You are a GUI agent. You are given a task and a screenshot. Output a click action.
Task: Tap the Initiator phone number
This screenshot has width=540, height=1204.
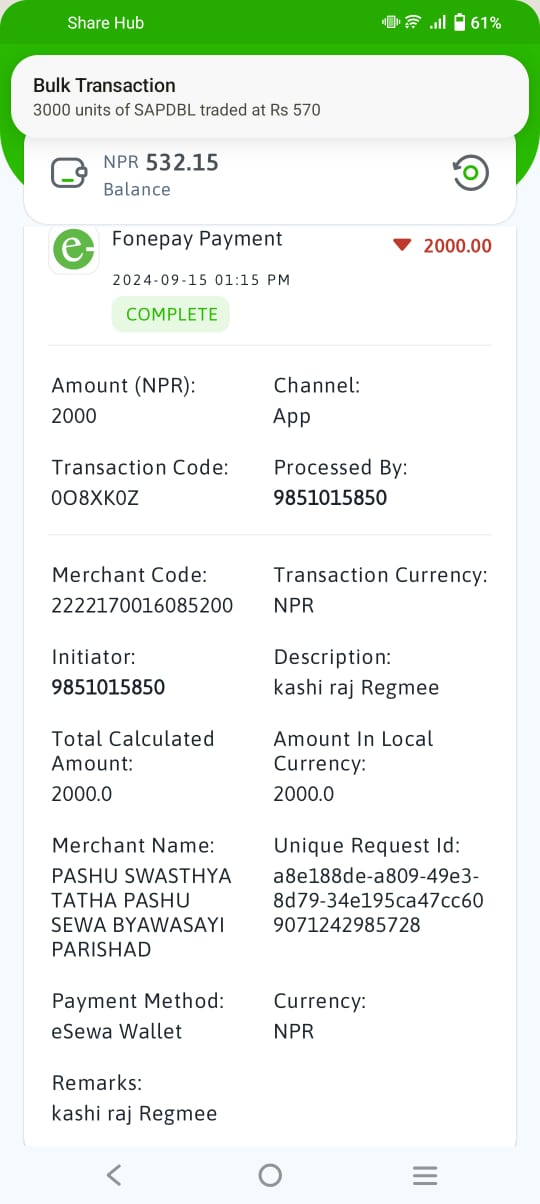pos(108,687)
